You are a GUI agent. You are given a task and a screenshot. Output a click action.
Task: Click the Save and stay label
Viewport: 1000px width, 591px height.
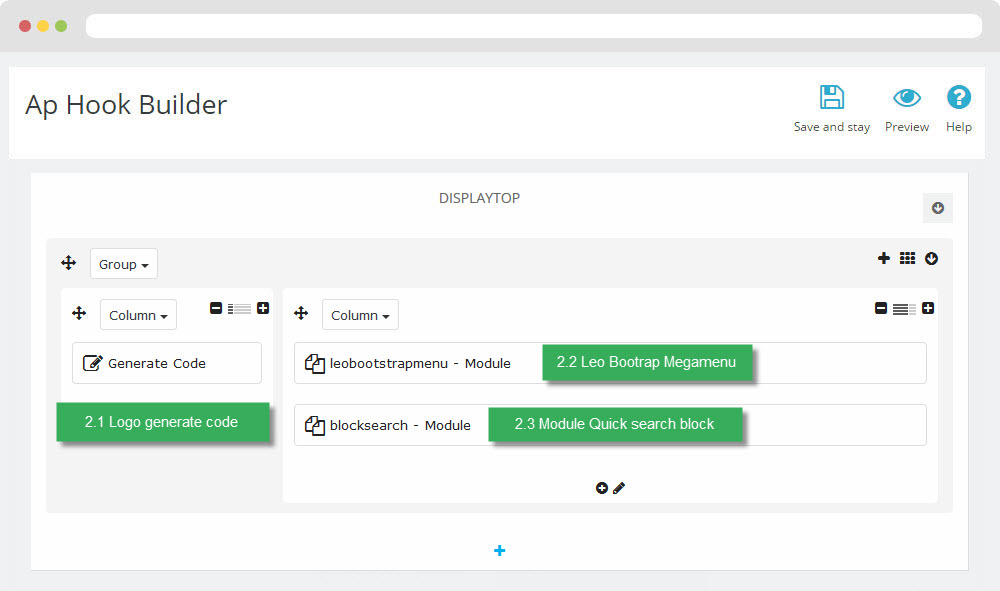832,127
